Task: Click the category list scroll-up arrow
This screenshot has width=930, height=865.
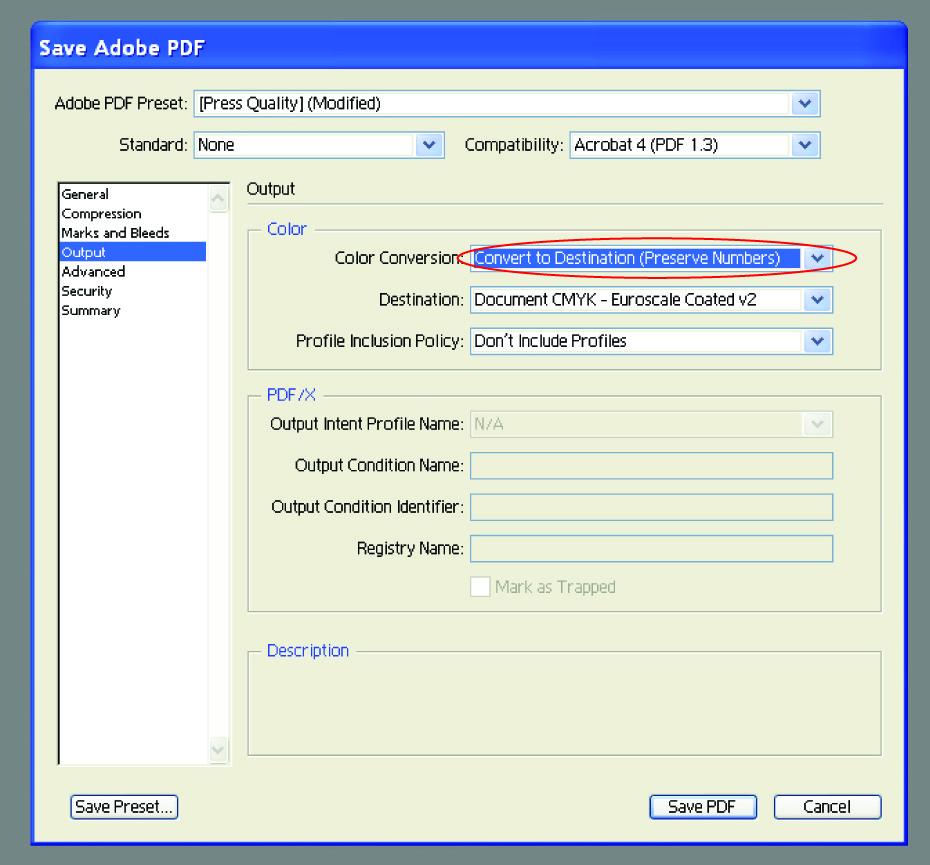Action: (x=218, y=199)
